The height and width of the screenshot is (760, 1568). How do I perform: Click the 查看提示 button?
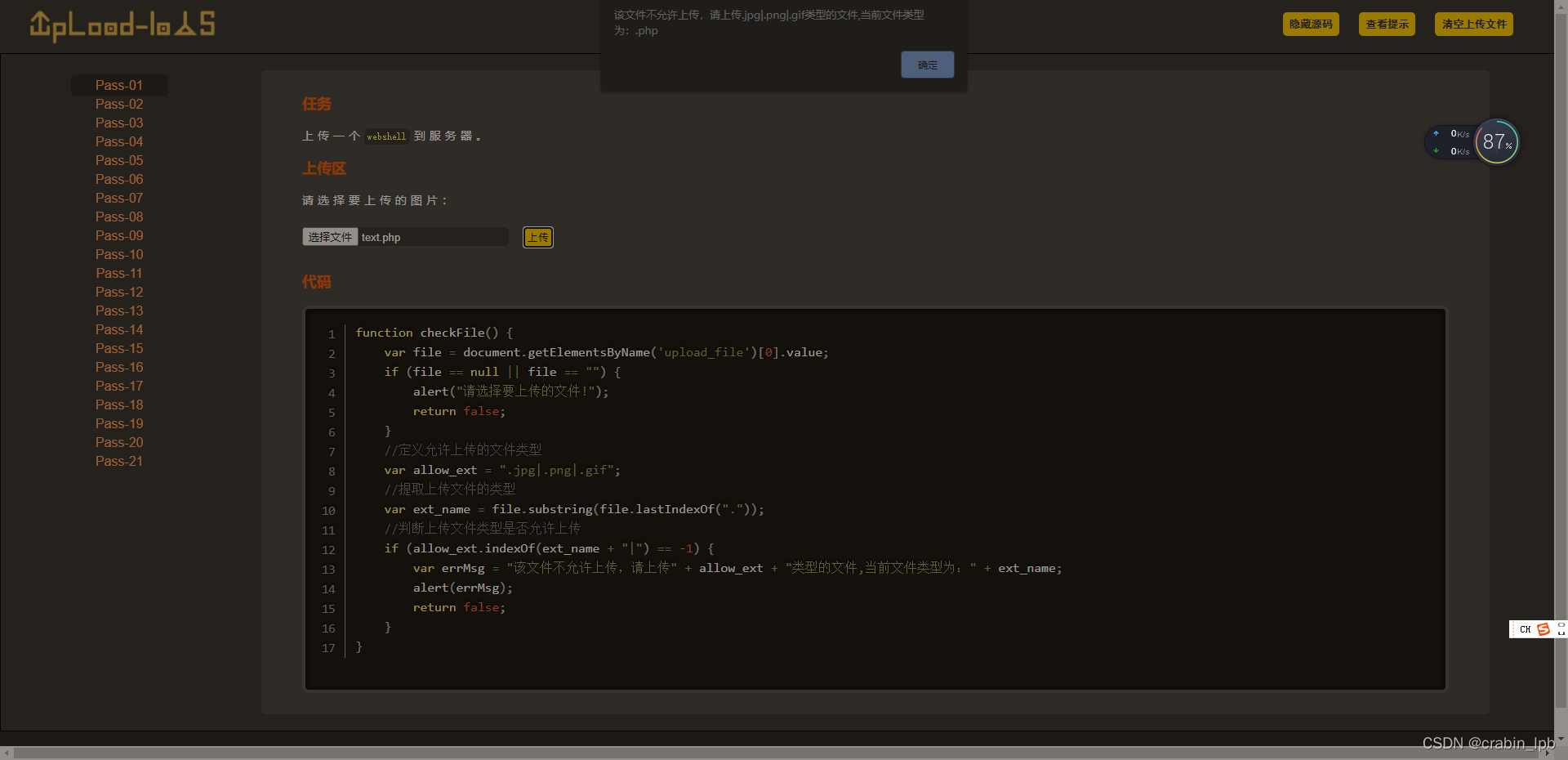point(1387,25)
